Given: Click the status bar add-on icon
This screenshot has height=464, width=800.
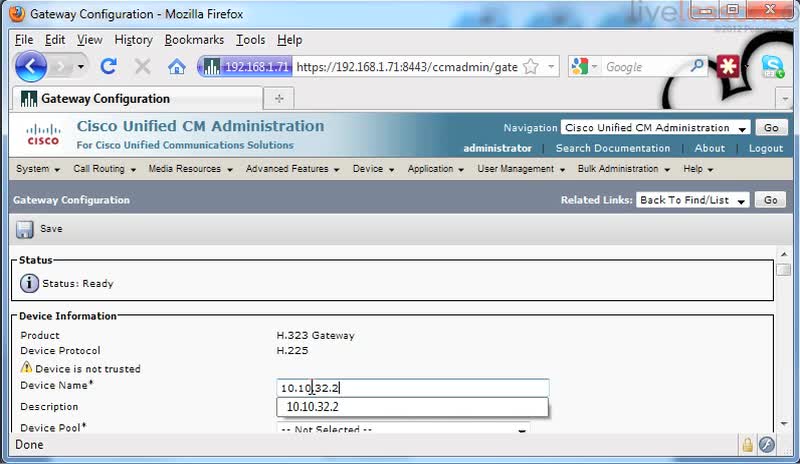Looking at the screenshot, I should [766, 445].
